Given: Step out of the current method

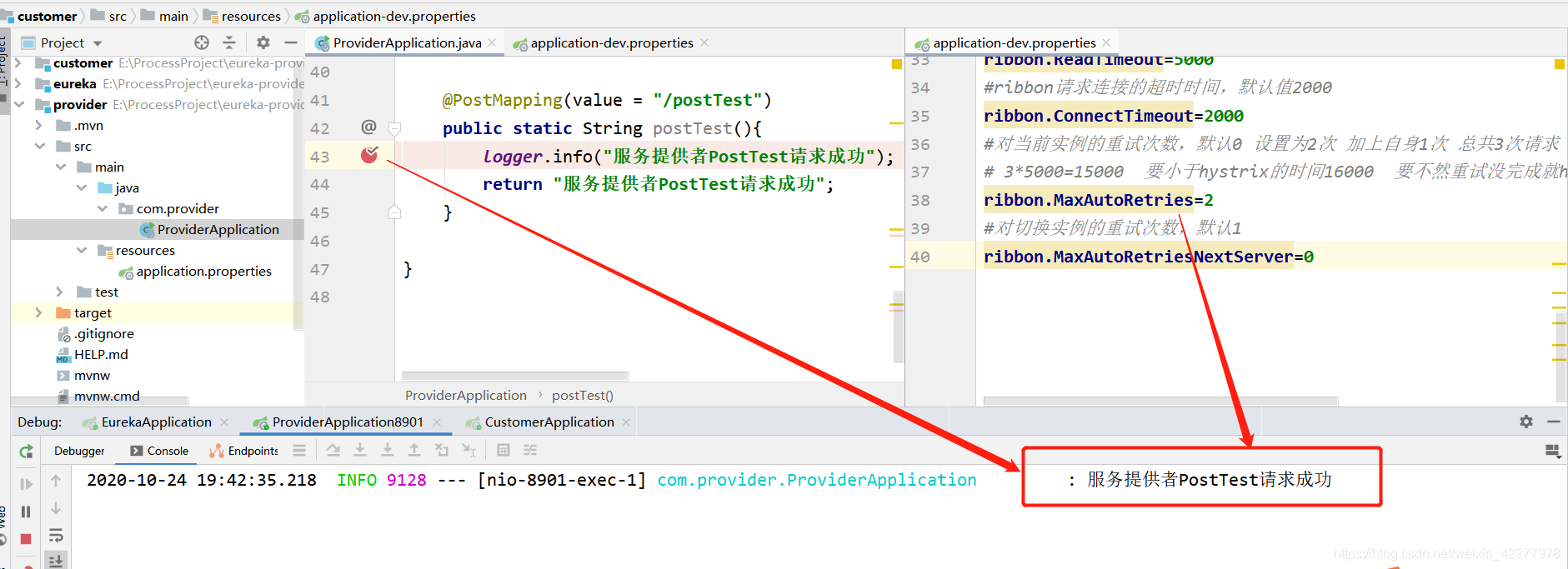Looking at the screenshot, I should pyautogui.click(x=414, y=451).
